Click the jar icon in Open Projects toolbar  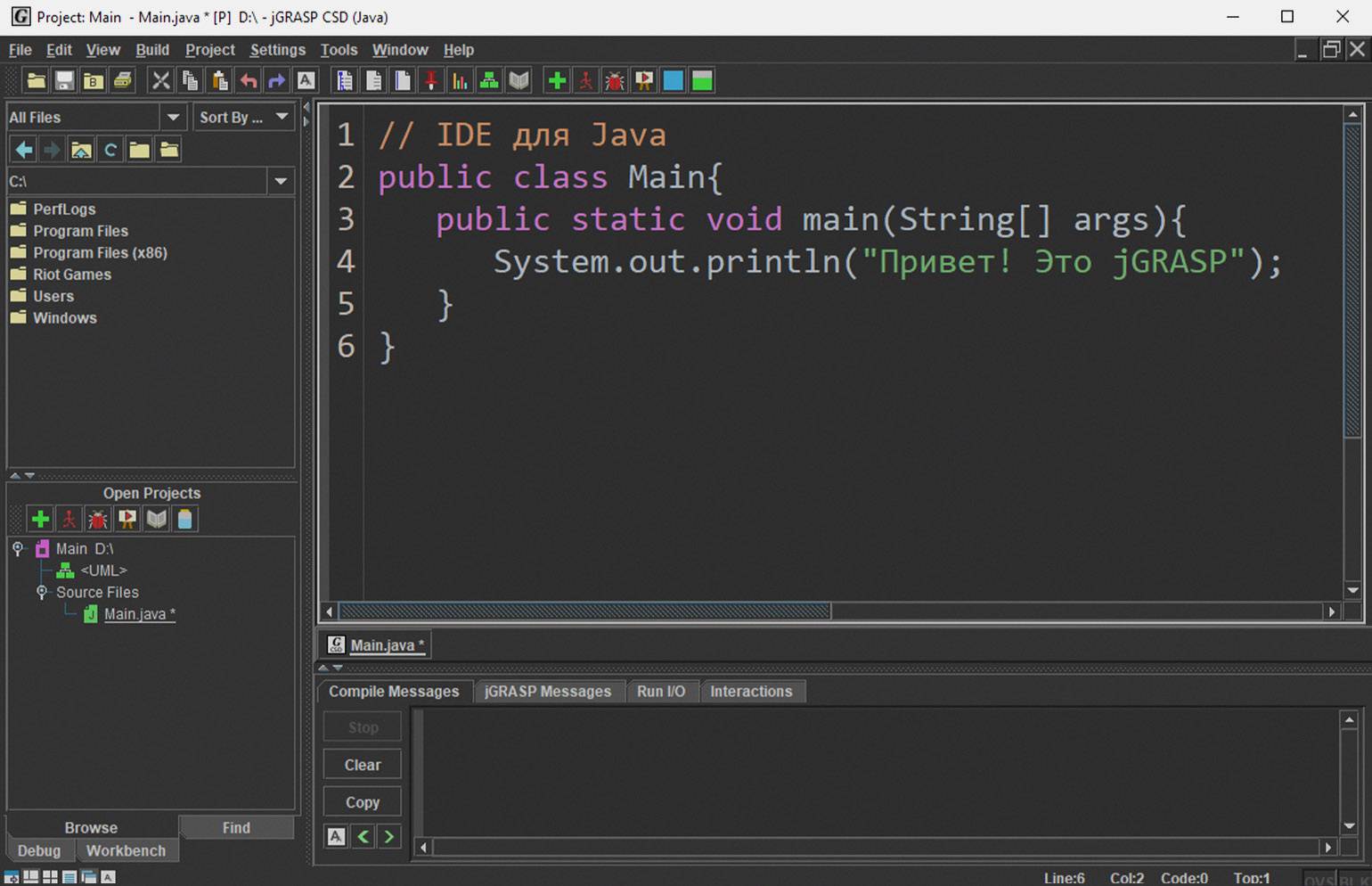[x=184, y=519]
